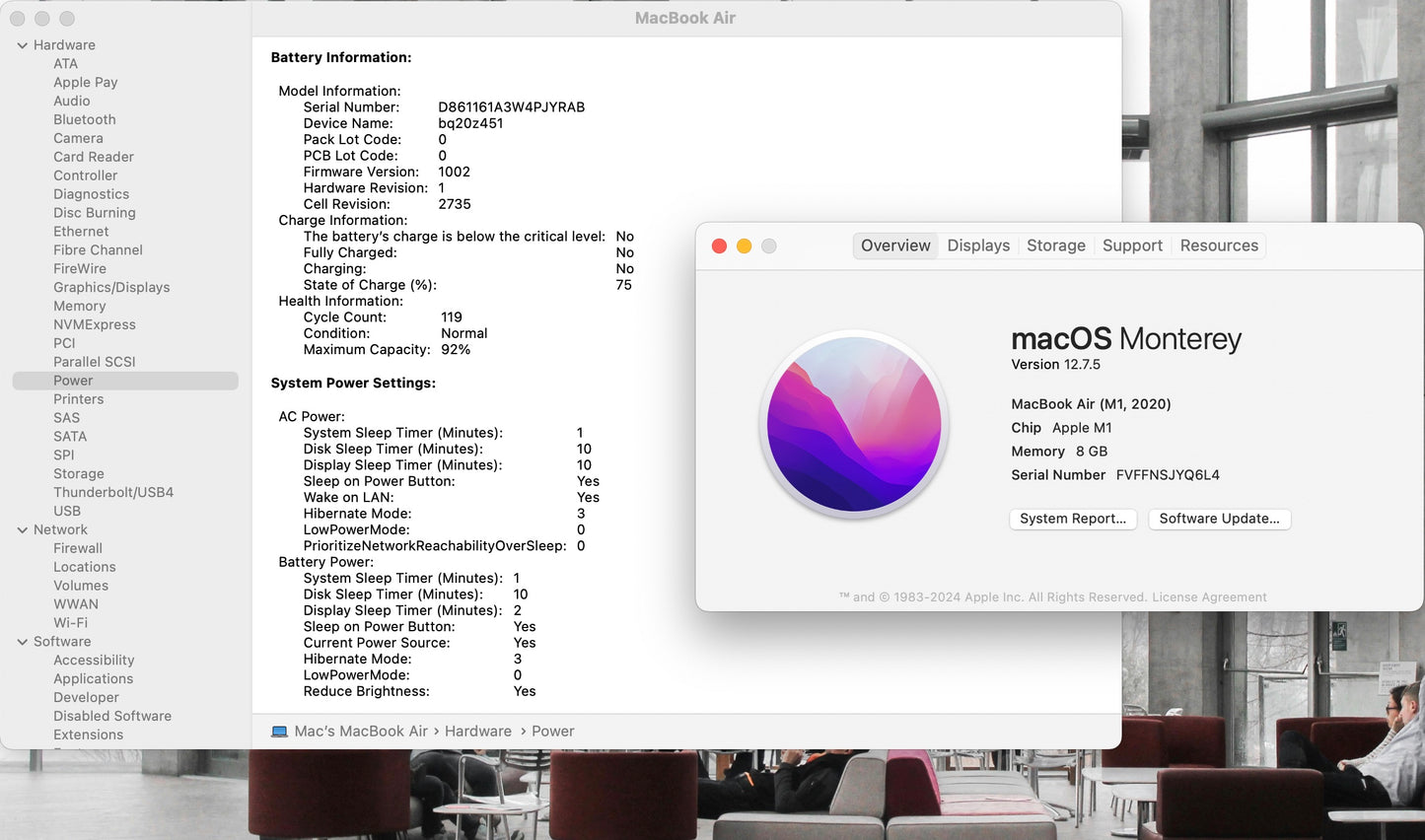Open Wi-Fi under the Network section

(x=70, y=623)
